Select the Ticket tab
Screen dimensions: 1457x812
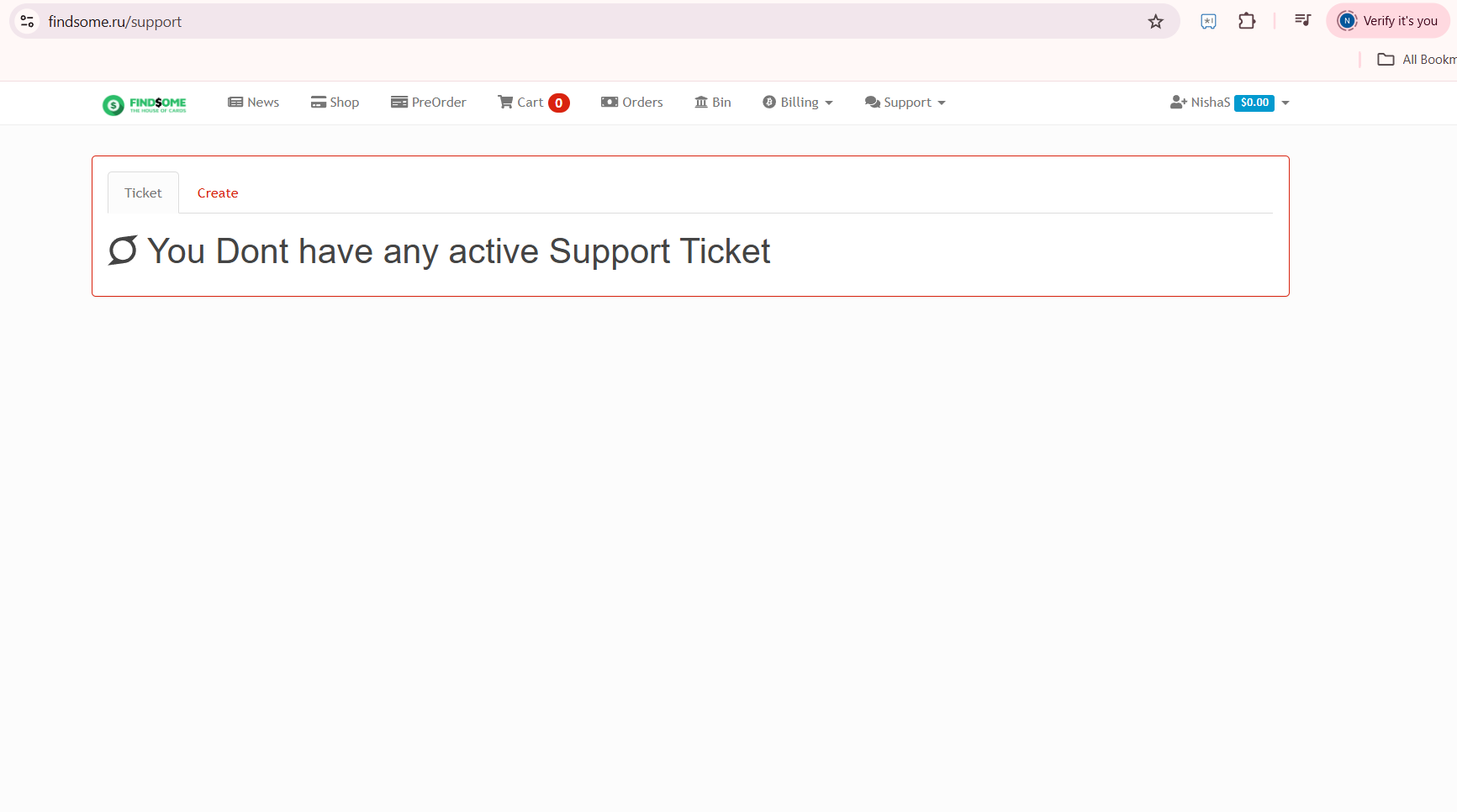pyautogui.click(x=143, y=193)
